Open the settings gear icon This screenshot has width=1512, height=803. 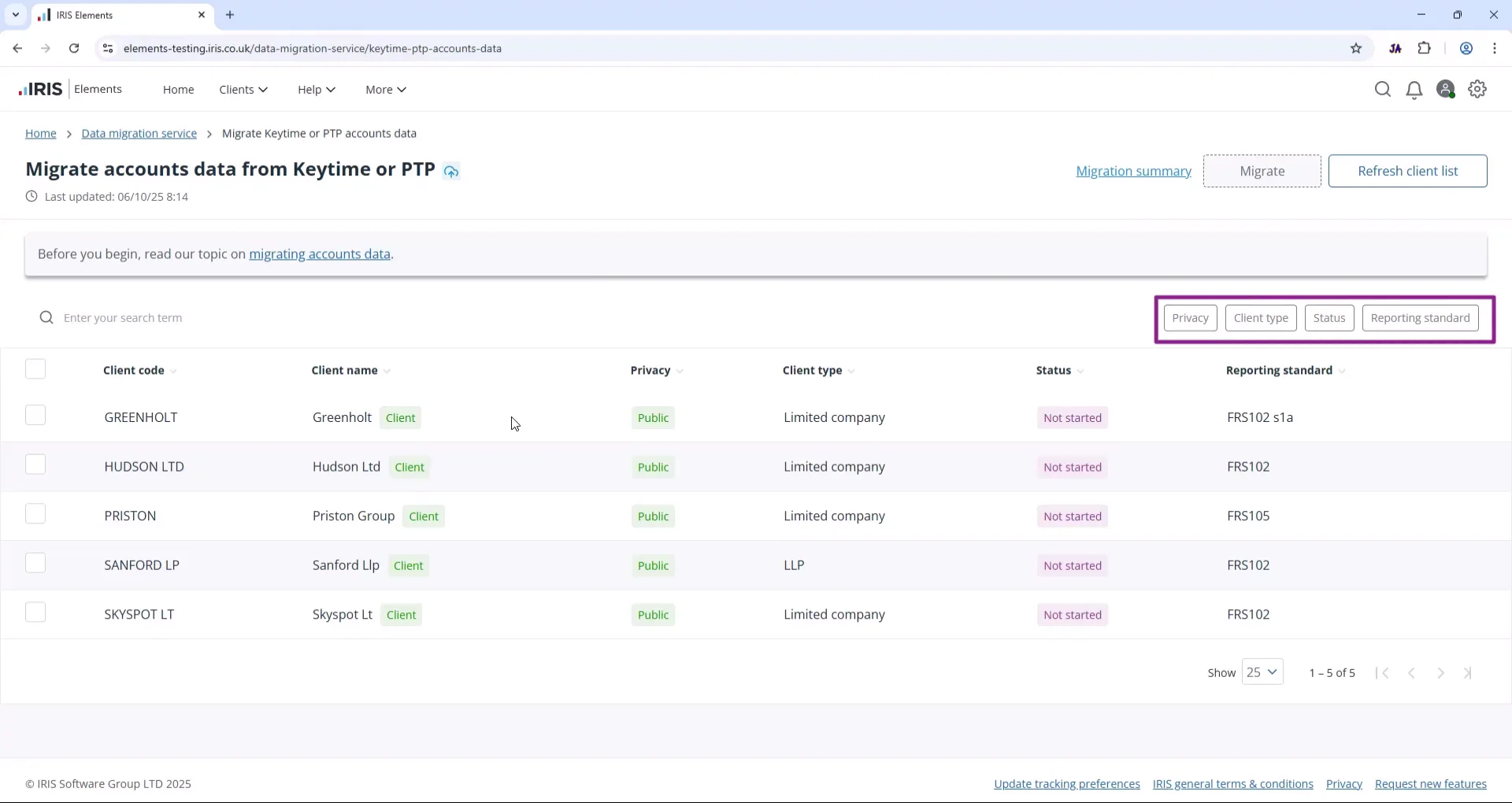click(1478, 90)
